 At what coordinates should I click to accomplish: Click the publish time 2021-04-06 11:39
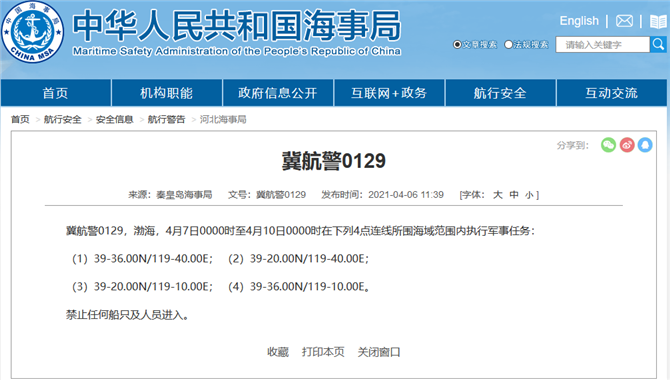406,195
